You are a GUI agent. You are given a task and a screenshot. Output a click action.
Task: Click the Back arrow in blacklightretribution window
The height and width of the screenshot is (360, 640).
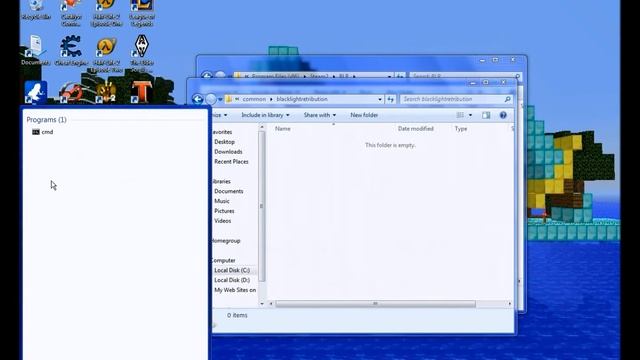198,99
